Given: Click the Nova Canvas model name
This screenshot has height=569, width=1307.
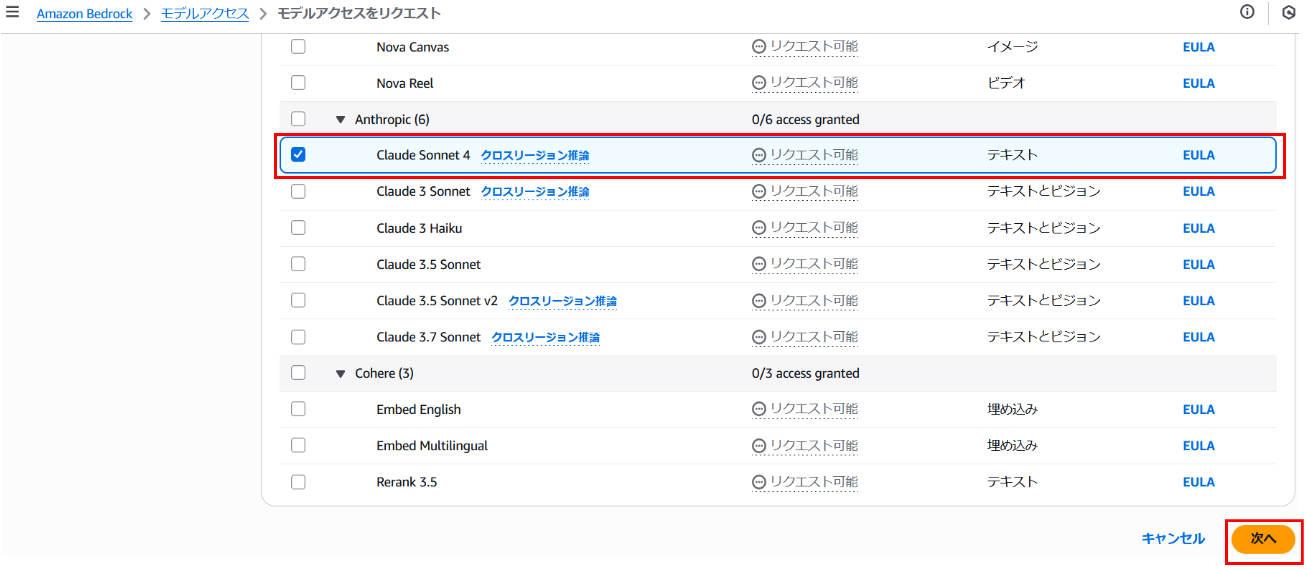Looking at the screenshot, I should 413,47.
